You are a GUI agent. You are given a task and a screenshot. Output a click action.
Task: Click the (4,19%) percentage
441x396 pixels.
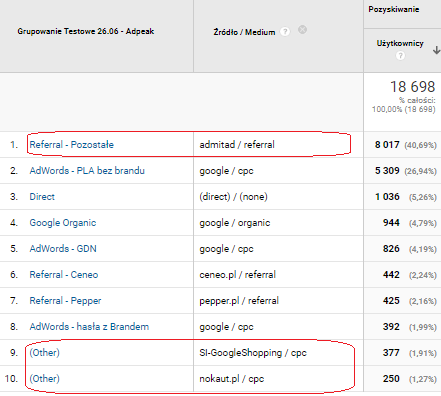click(x=423, y=249)
